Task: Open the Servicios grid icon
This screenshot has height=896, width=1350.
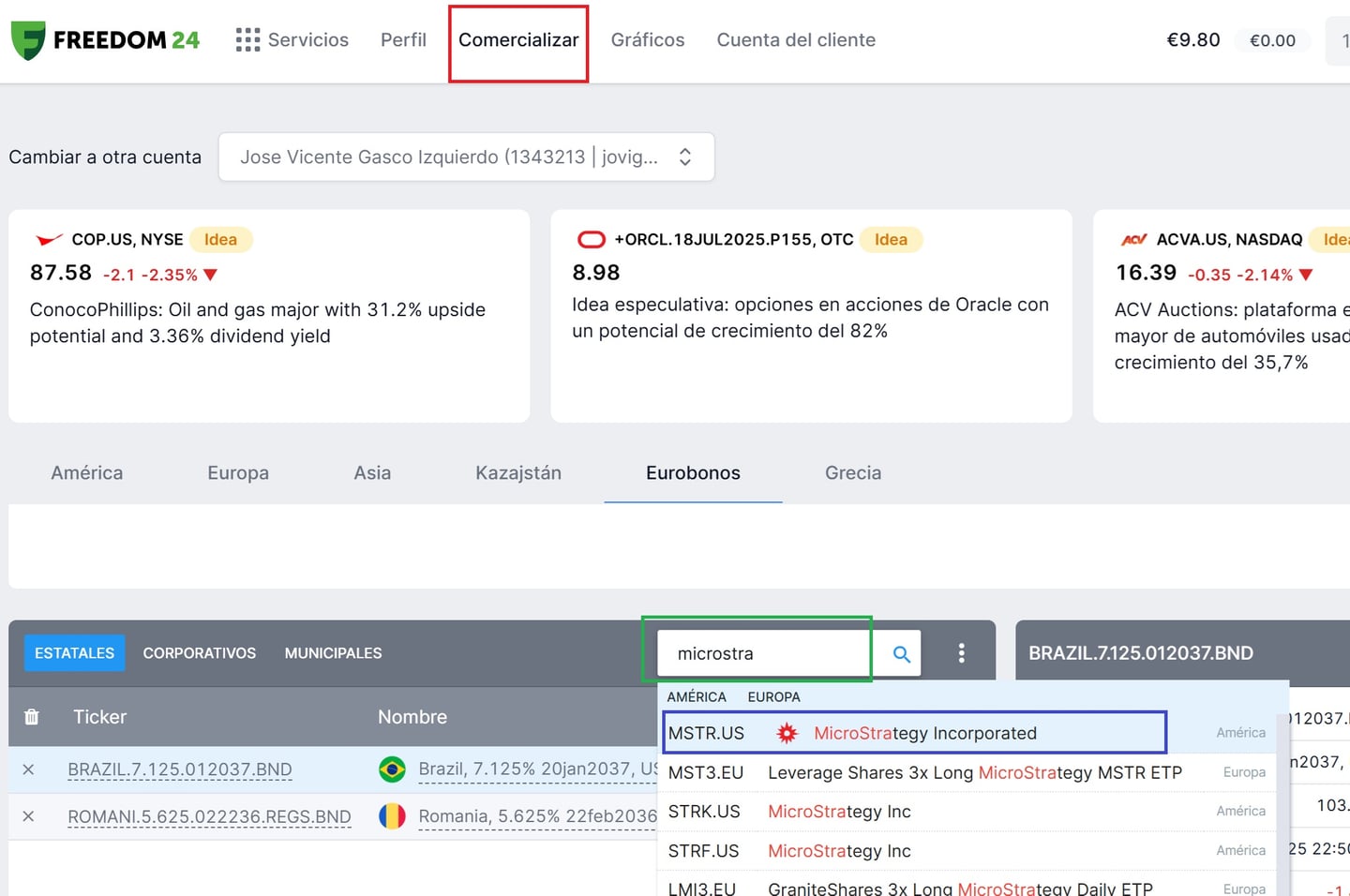Action: point(247,39)
